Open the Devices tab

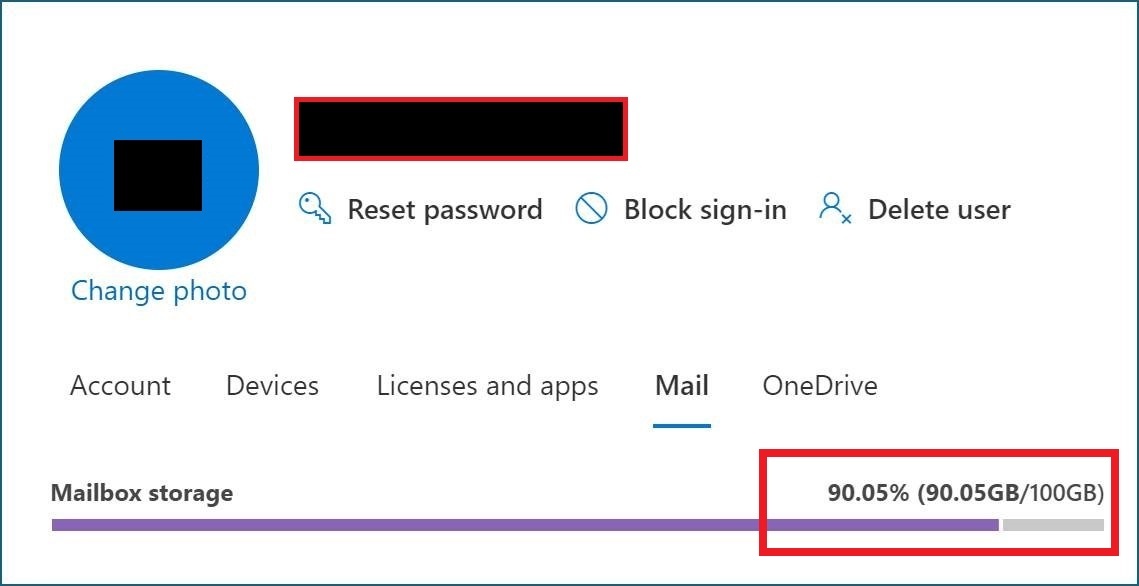[x=273, y=385]
